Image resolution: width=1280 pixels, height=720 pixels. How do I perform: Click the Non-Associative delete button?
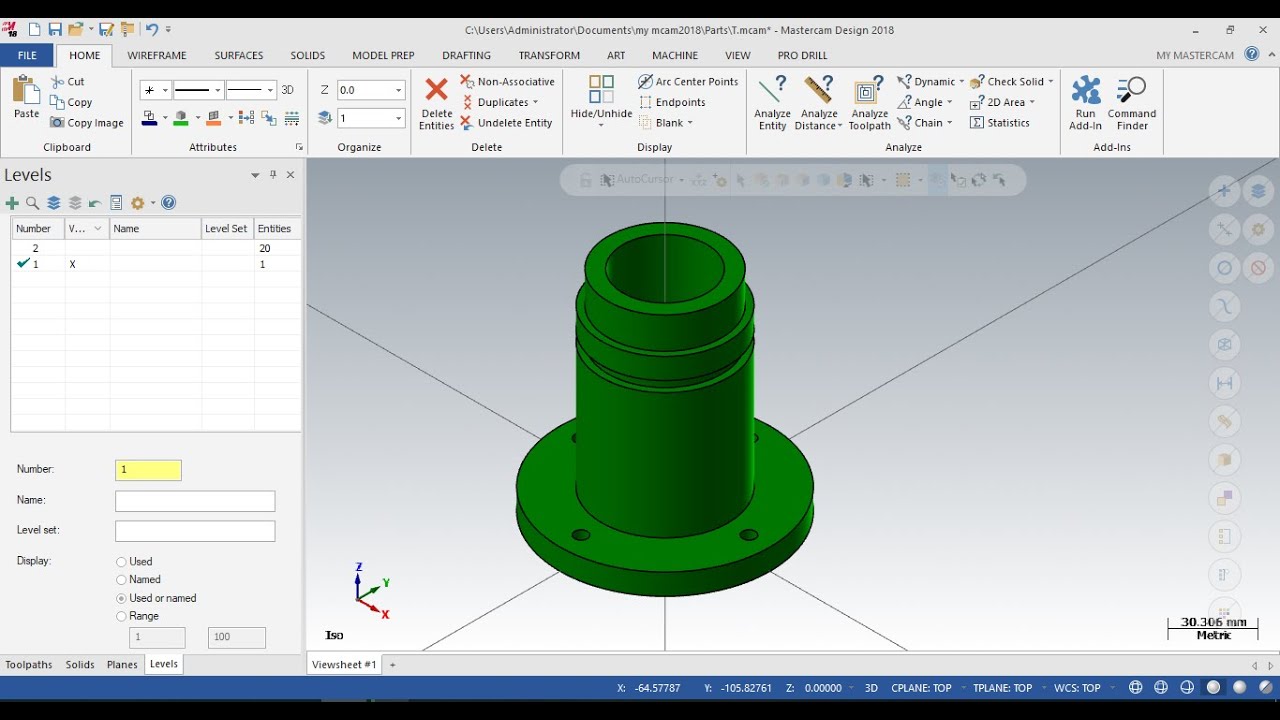click(x=507, y=82)
